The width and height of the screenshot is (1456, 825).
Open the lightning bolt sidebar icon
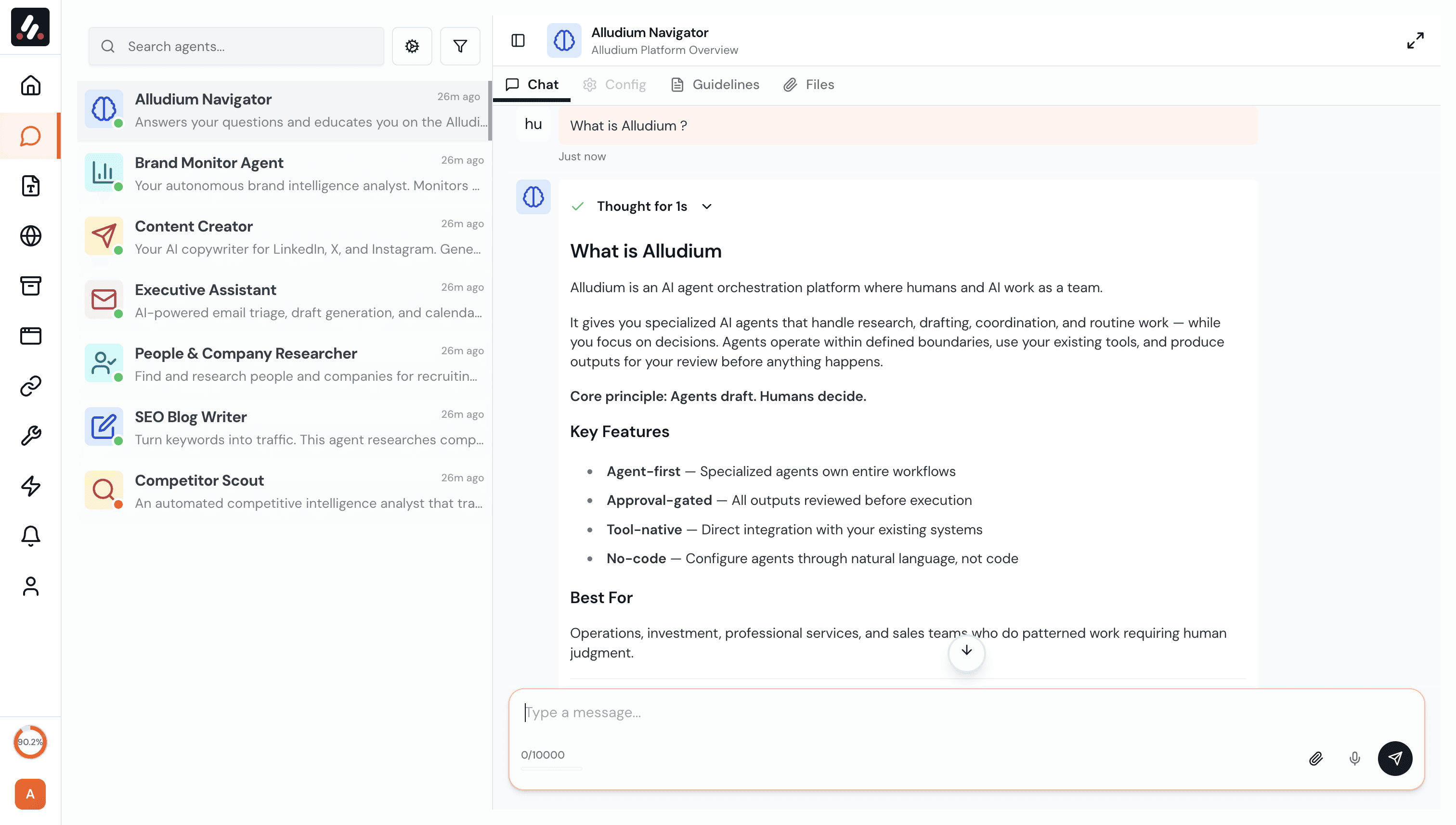click(31, 486)
